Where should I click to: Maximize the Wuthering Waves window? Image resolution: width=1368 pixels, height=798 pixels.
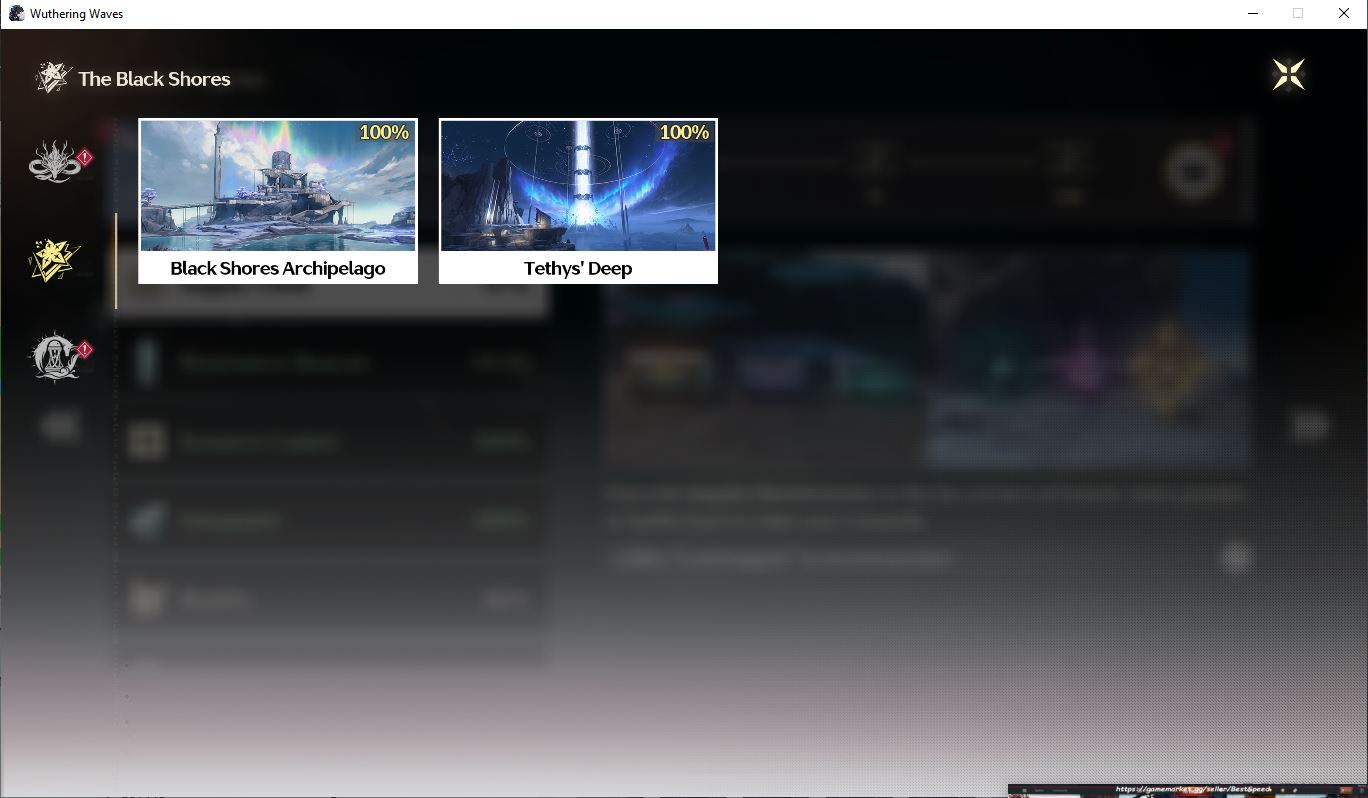pos(1298,14)
